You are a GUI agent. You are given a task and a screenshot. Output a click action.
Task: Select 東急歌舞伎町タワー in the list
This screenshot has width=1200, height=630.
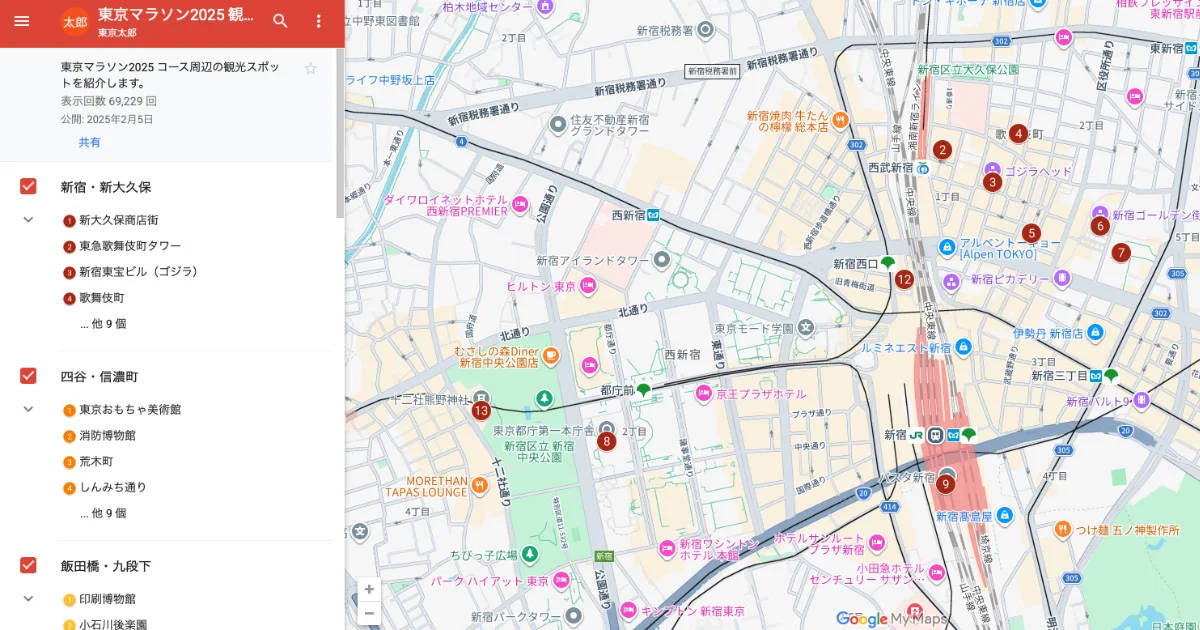pyautogui.click(x=130, y=246)
